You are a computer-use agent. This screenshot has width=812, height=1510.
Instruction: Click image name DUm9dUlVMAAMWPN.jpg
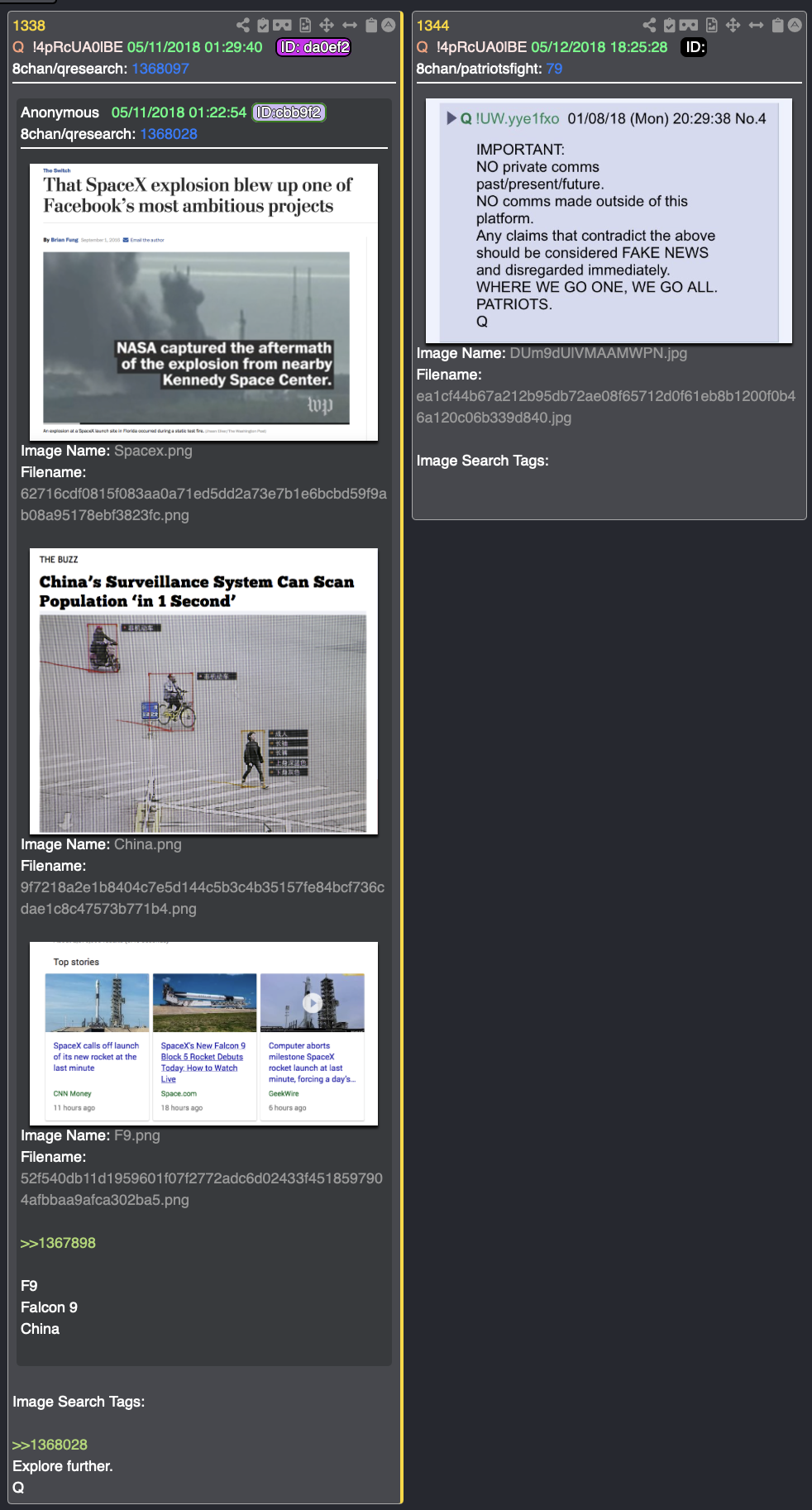tap(599, 353)
